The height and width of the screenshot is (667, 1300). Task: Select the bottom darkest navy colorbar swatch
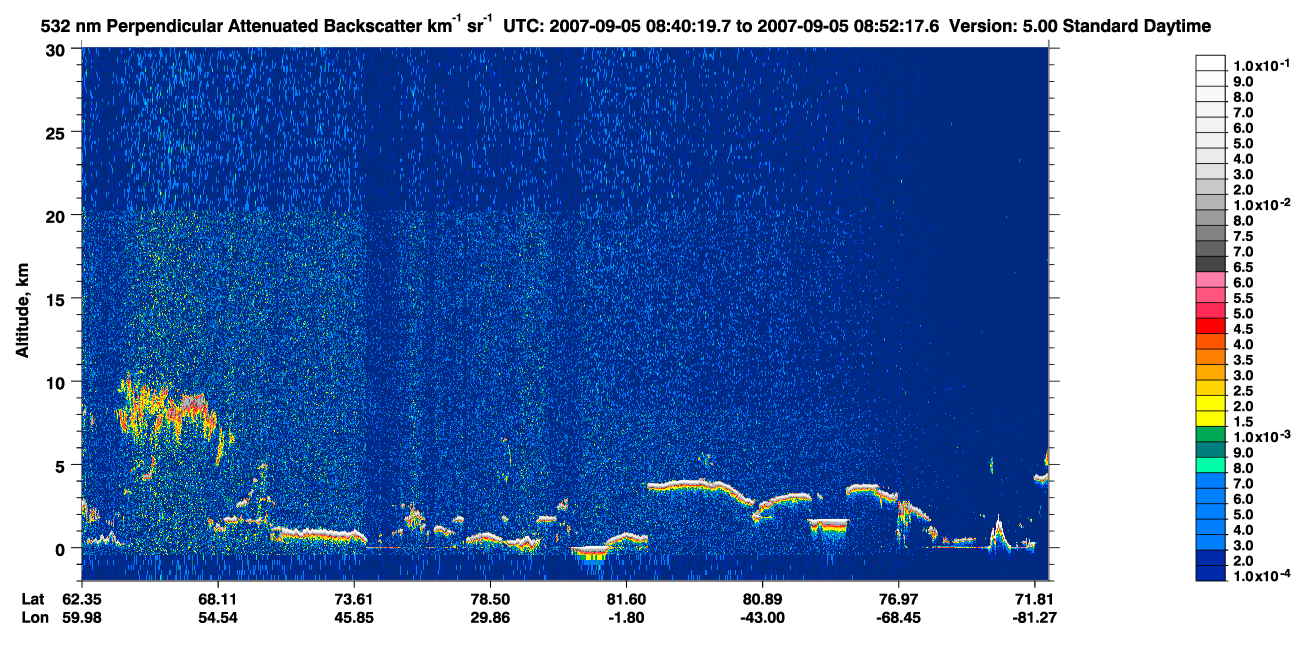(1210, 573)
